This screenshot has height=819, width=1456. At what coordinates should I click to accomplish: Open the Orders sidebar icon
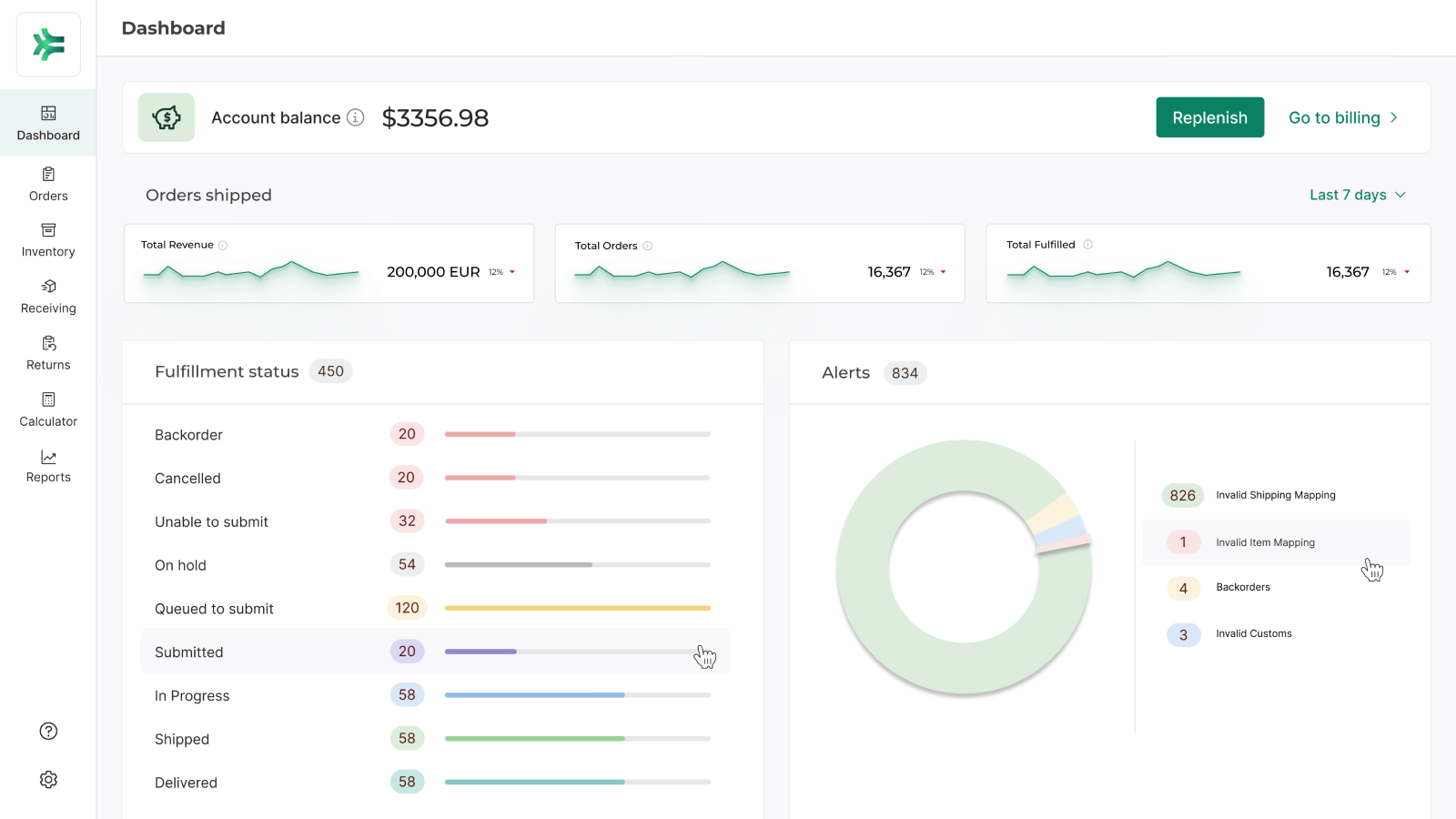(x=48, y=174)
